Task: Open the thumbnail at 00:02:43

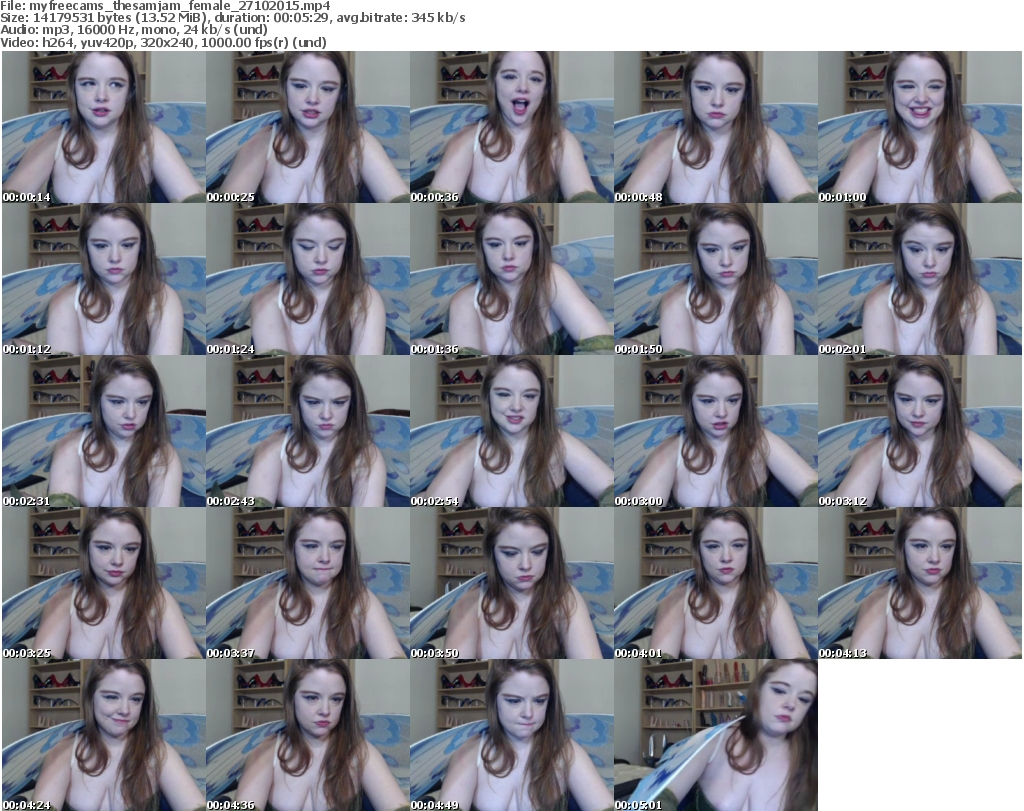Action: point(308,431)
